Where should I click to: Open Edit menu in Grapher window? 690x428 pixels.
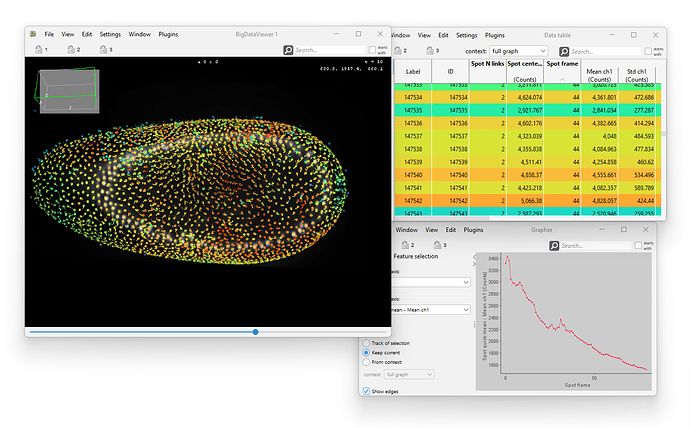(x=451, y=230)
